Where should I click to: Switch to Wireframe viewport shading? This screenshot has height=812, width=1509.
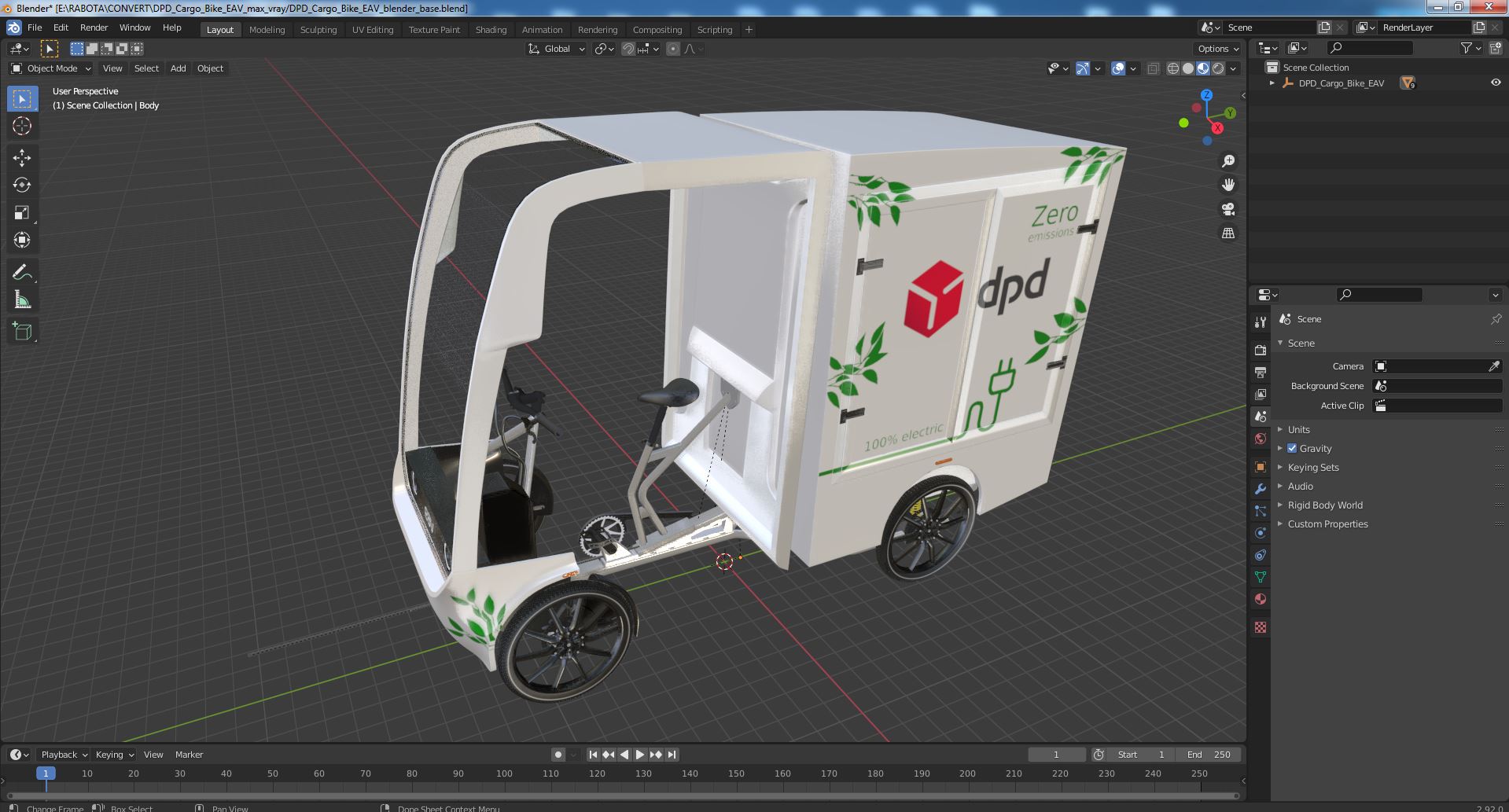click(1173, 68)
